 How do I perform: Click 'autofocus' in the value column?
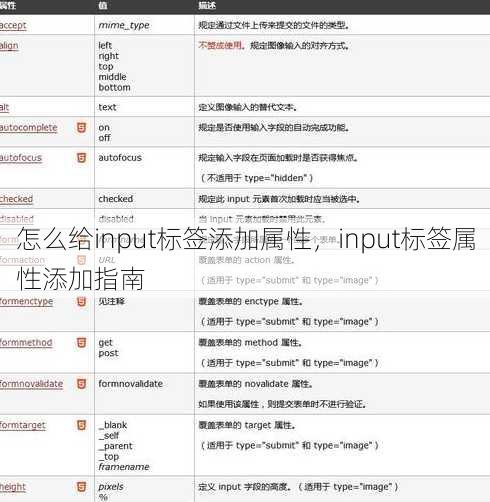(x=120, y=158)
